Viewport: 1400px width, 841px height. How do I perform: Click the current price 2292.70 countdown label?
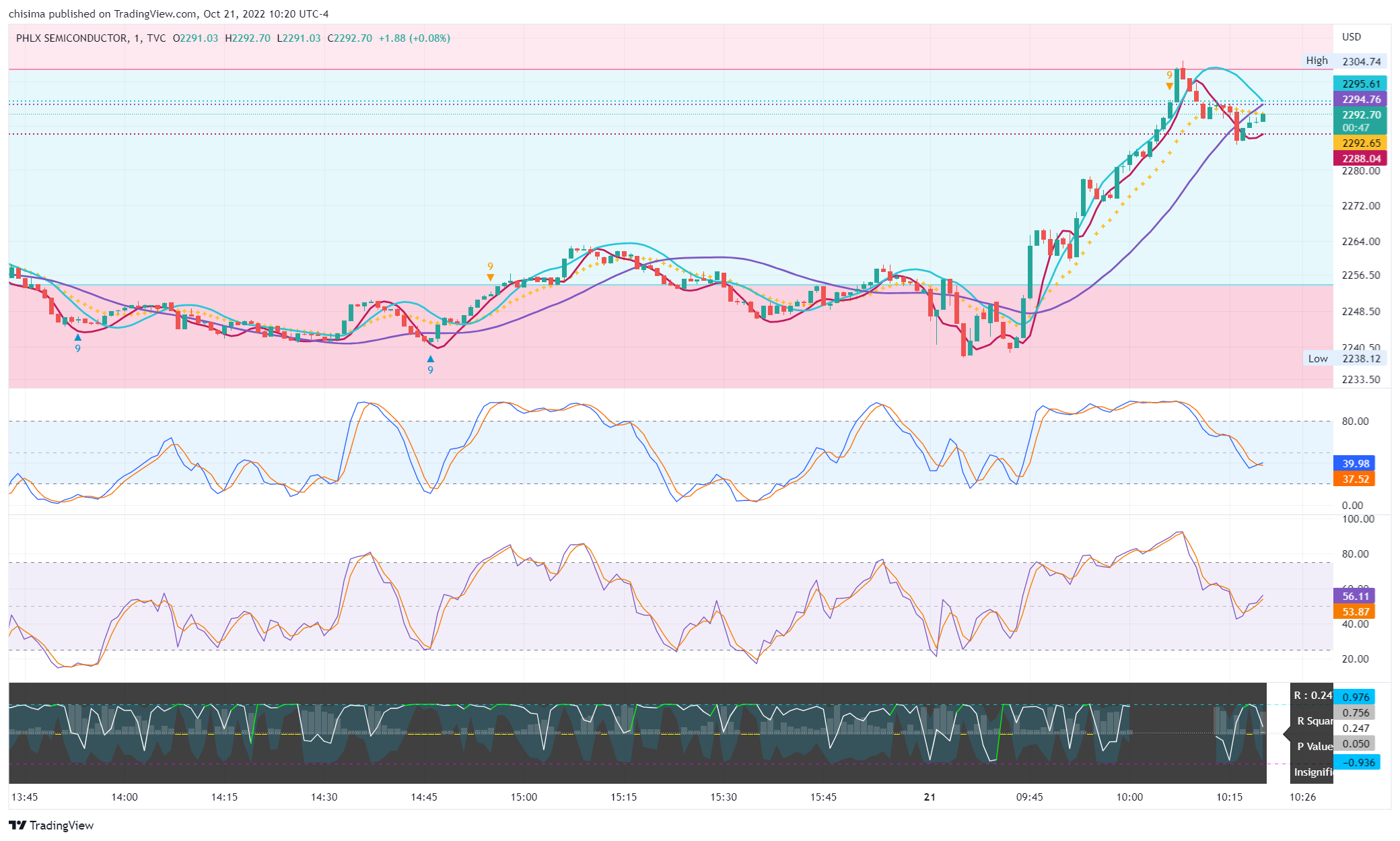(x=1360, y=121)
